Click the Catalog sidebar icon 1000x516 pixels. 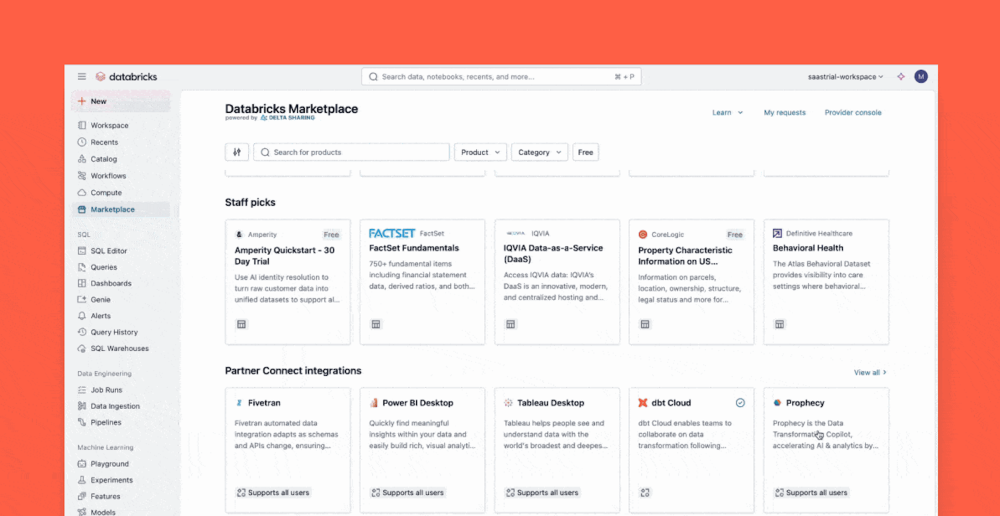click(x=82, y=159)
